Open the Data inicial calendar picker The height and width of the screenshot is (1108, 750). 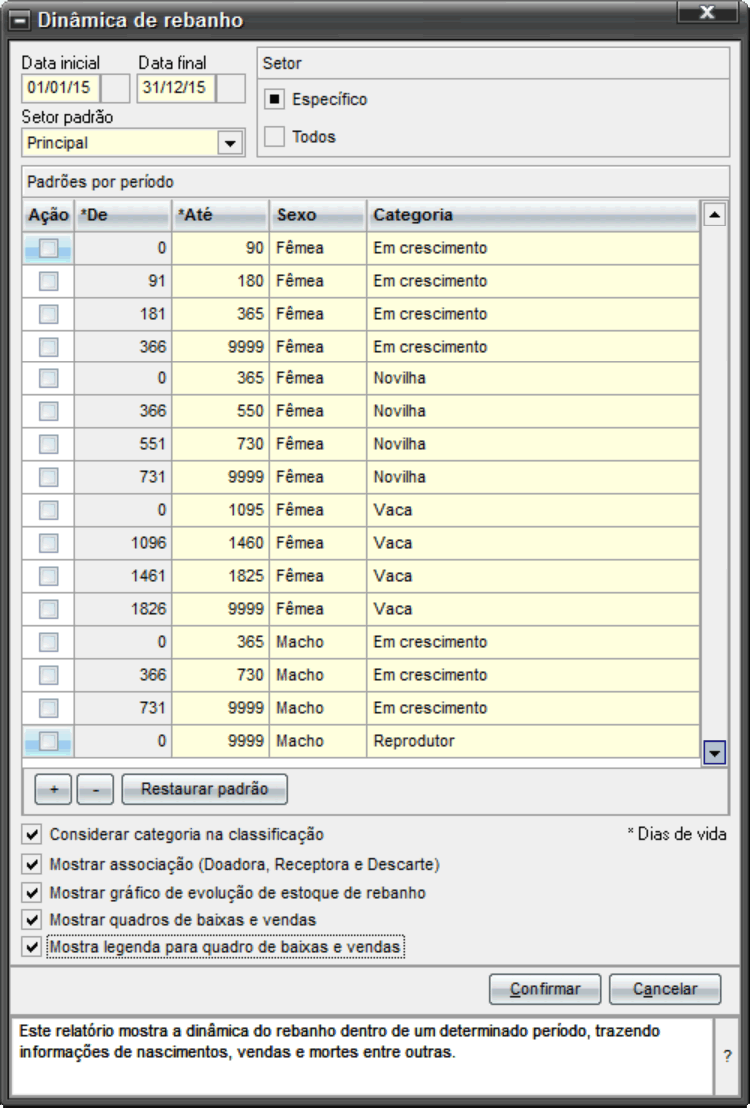(115, 88)
